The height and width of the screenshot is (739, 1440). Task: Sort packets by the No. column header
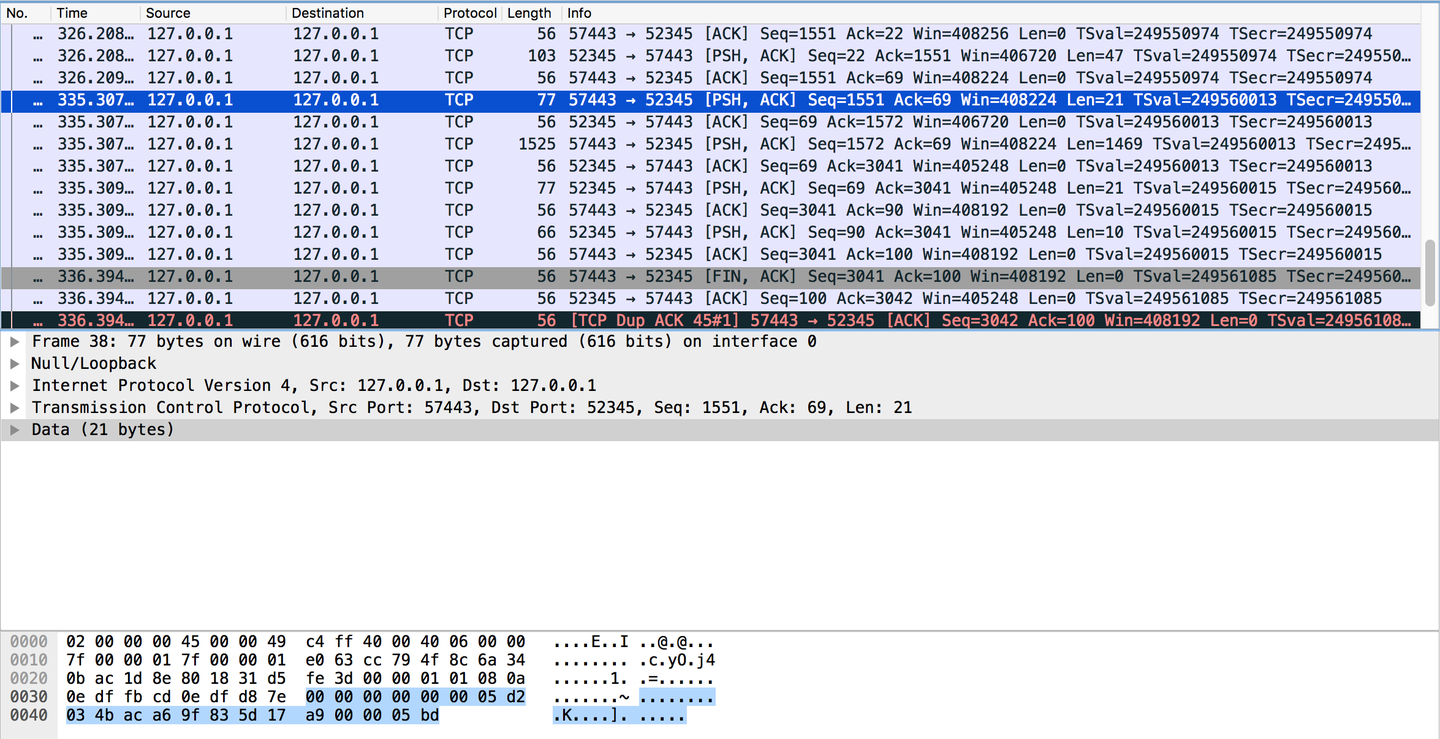(x=25, y=13)
